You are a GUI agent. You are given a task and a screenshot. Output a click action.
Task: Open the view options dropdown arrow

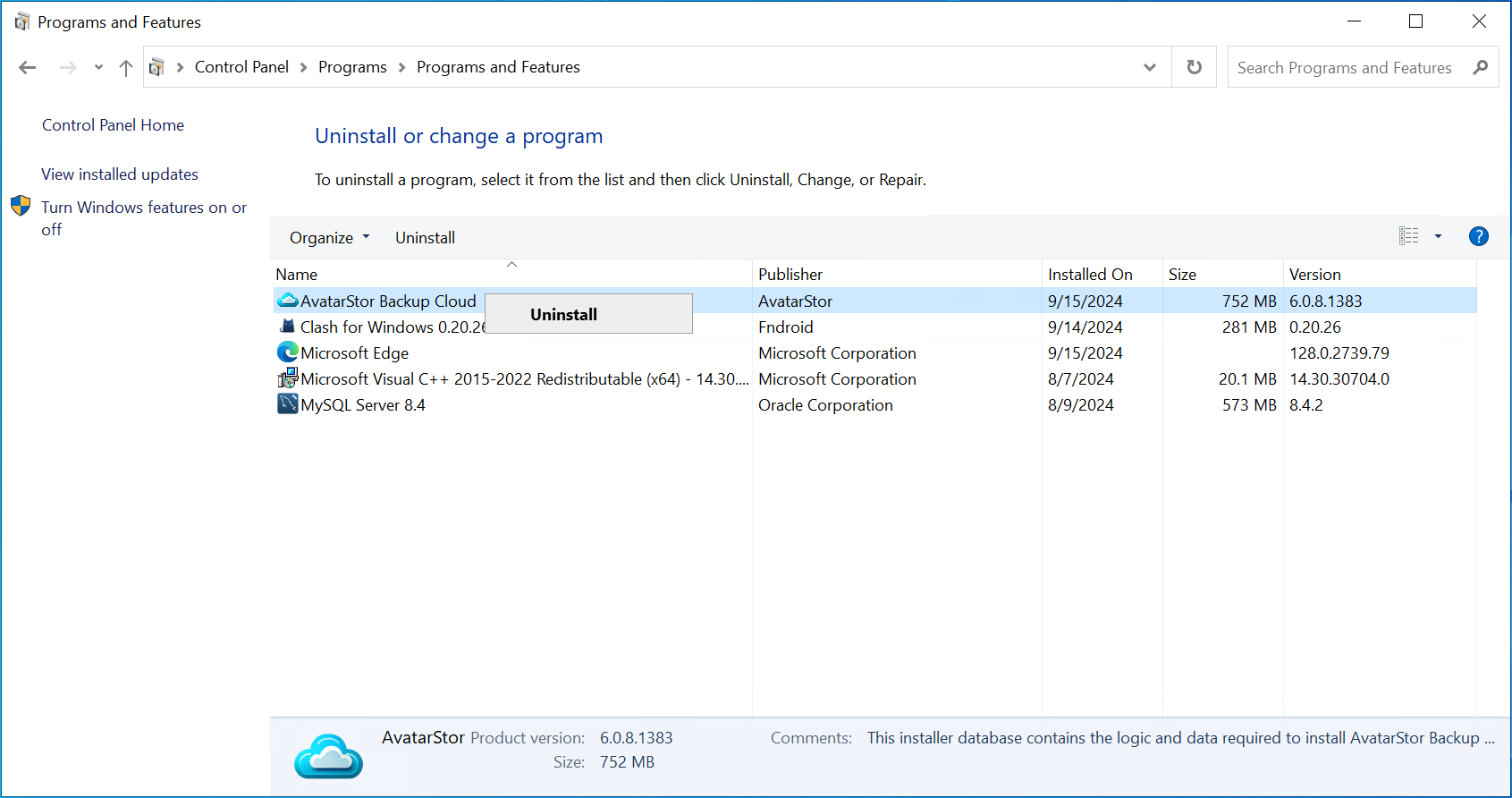[x=1438, y=236]
